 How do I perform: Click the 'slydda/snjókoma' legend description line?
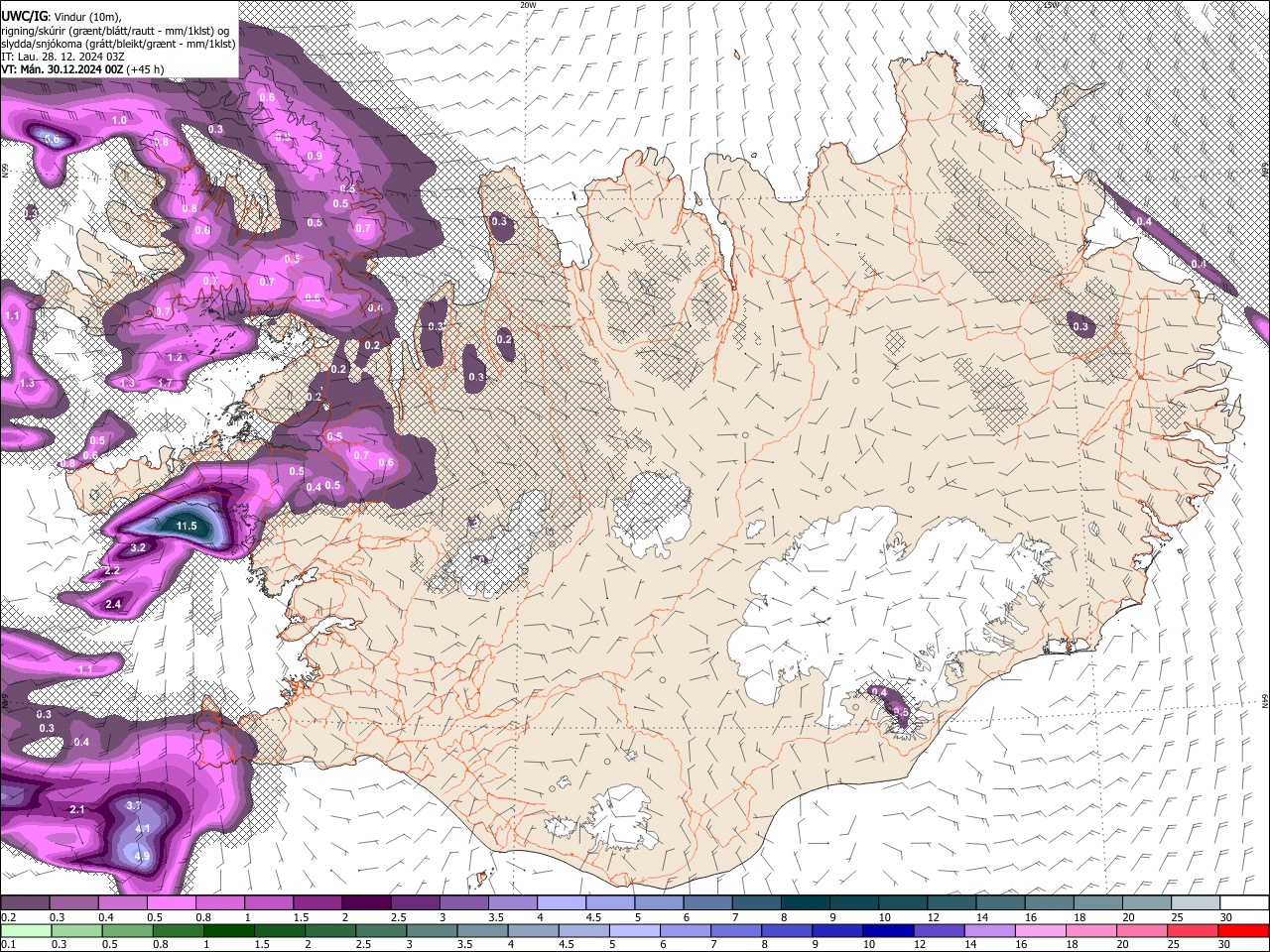(x=118, y=44)
